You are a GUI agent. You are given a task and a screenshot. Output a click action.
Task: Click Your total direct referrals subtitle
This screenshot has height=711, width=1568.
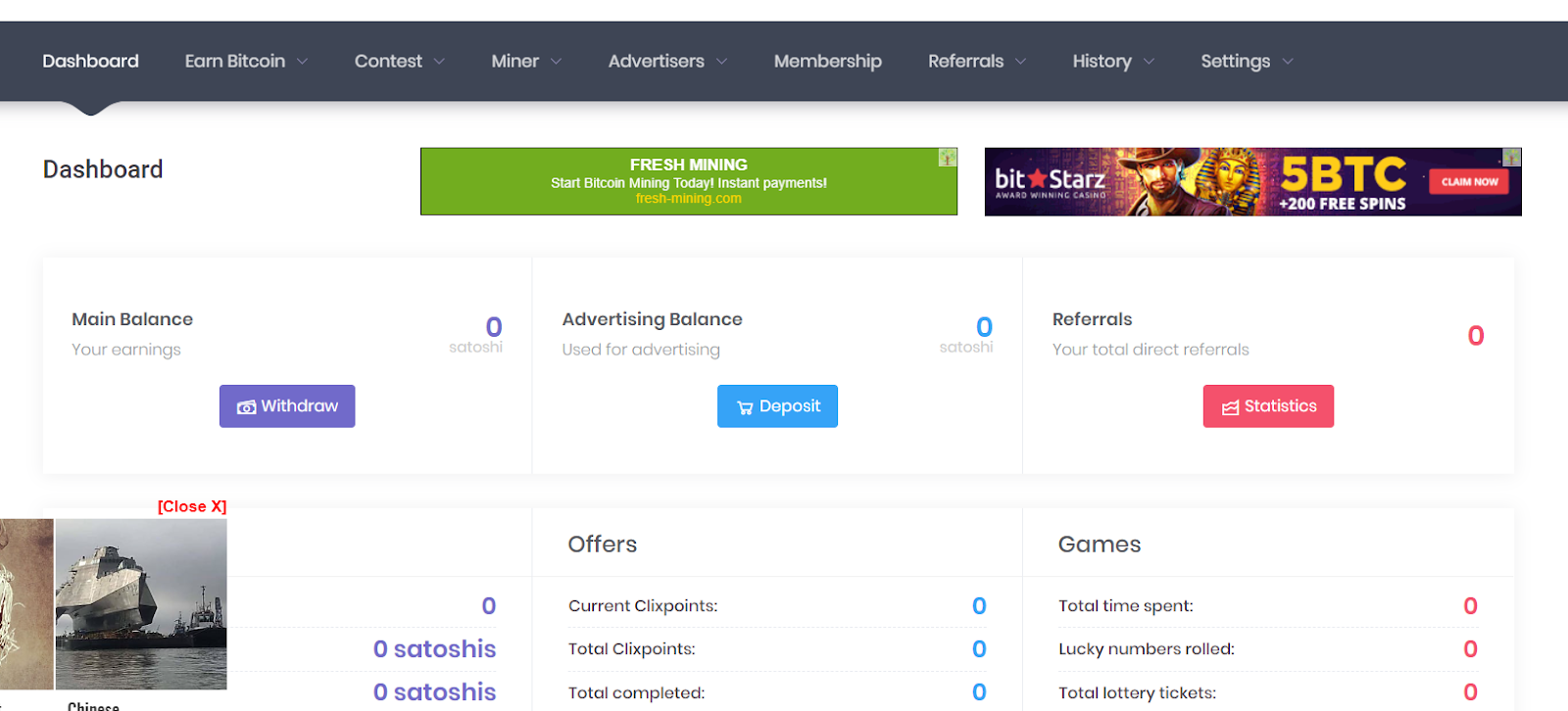pos(1151,350)
